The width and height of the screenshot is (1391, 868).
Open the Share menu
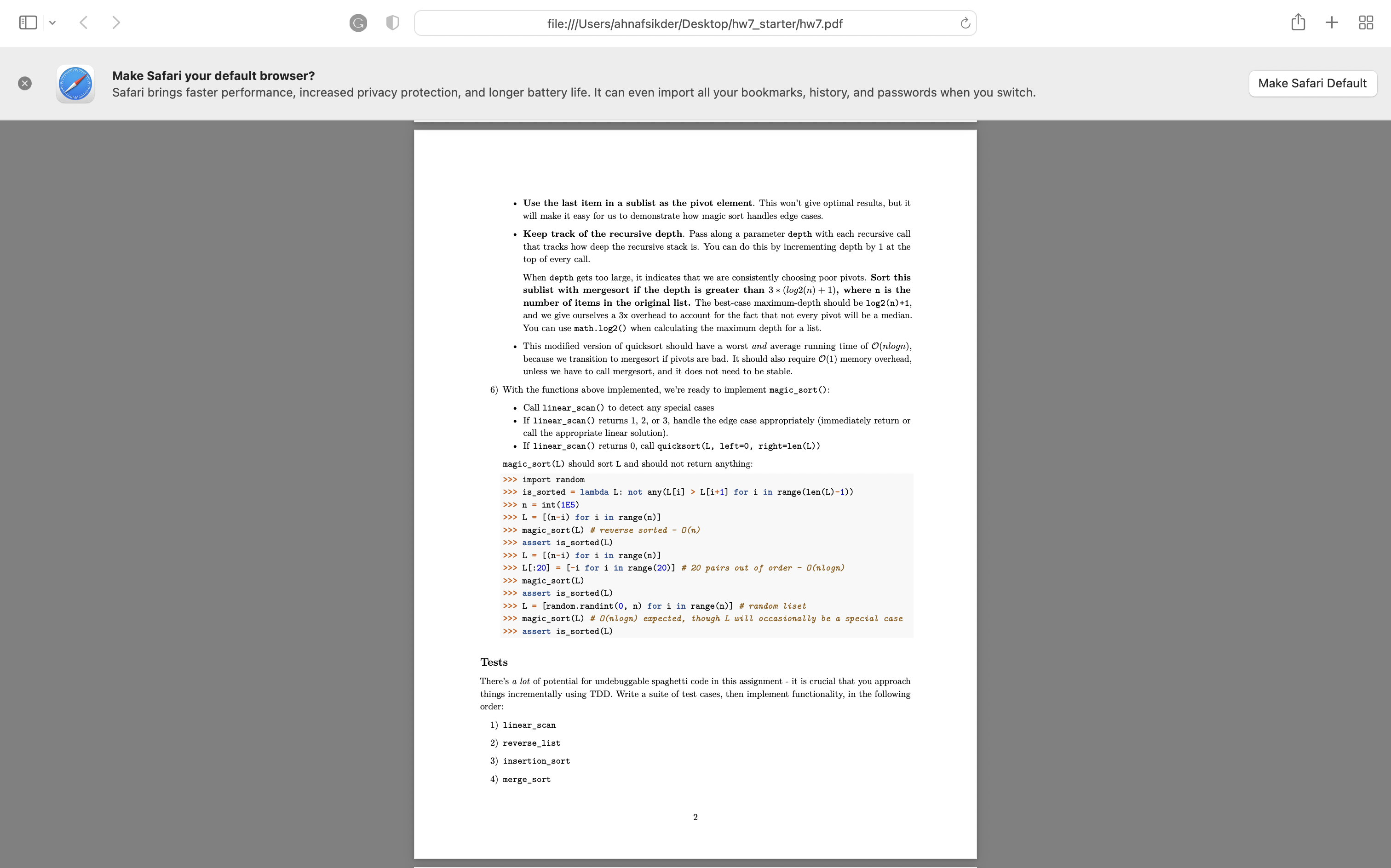[x=1298, y=23]
